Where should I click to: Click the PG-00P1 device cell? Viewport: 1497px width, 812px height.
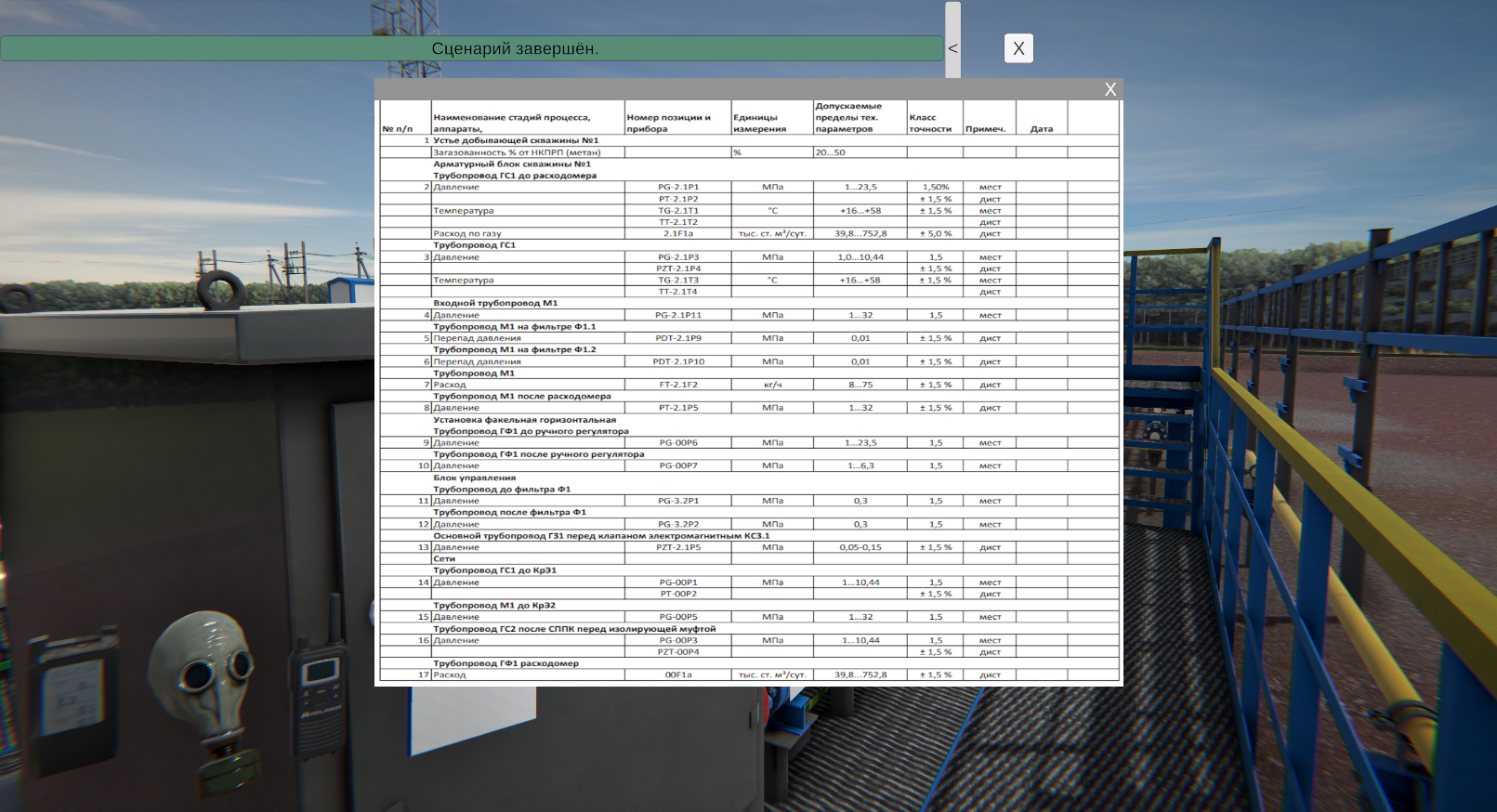pos(678,583)
